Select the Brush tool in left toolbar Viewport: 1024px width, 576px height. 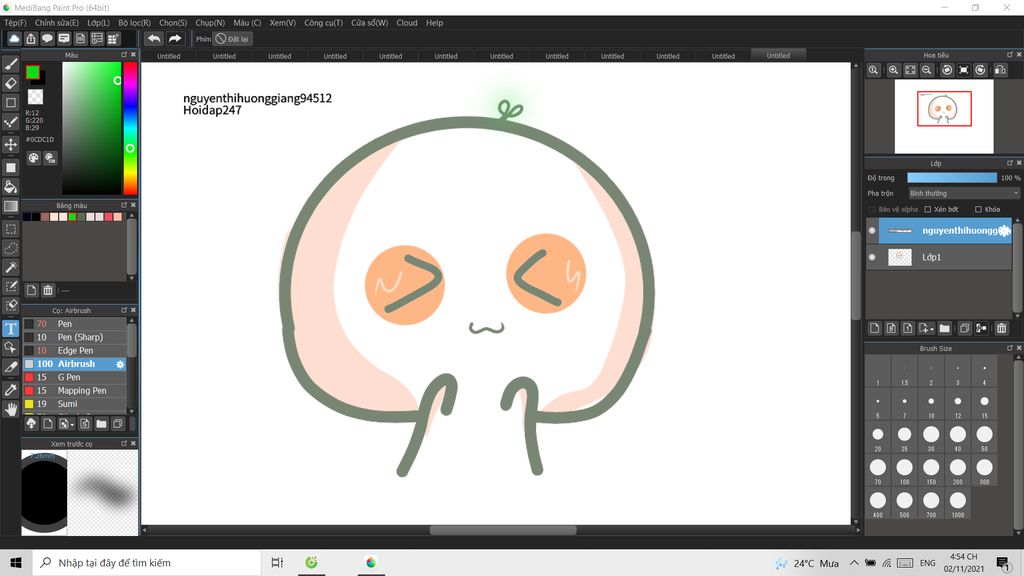(x=10, y=64)
